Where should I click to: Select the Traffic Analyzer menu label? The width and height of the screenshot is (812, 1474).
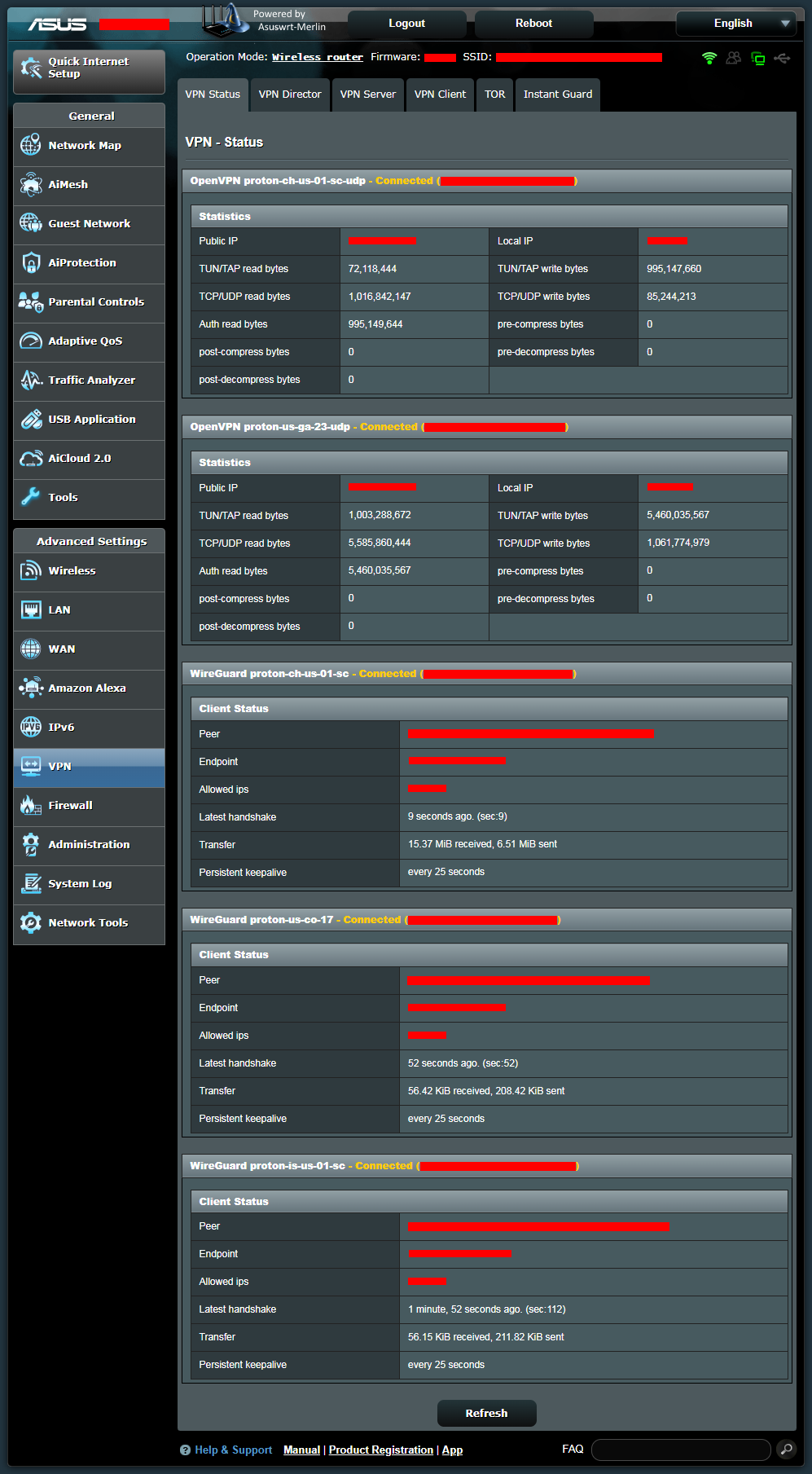click(92, 380)
